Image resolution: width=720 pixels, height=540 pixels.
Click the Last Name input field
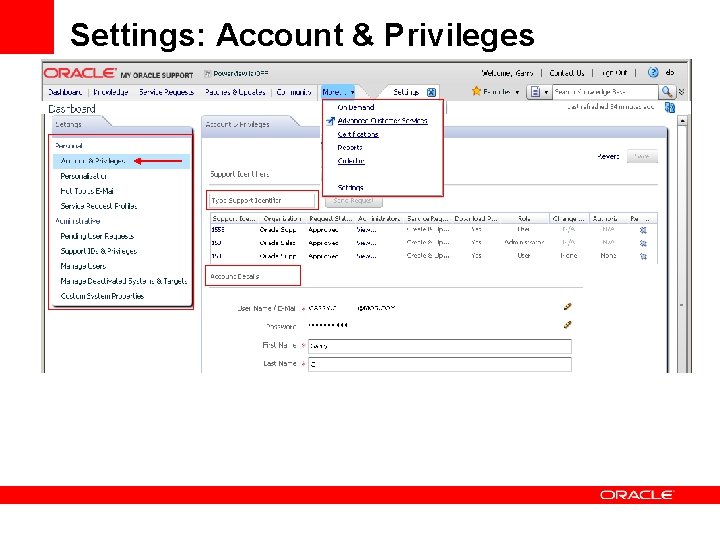click(x=439, y=364)
